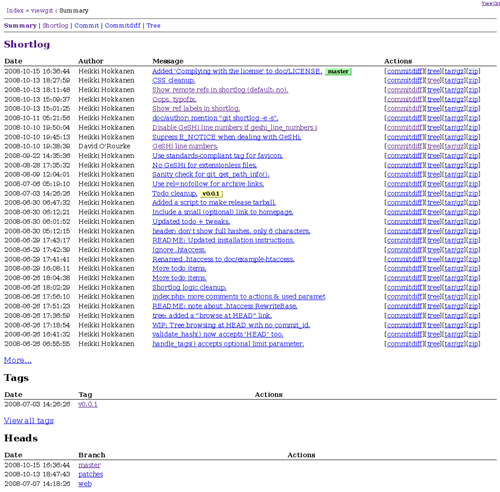
Task: Open the web branch
Action: coord(85,484)
